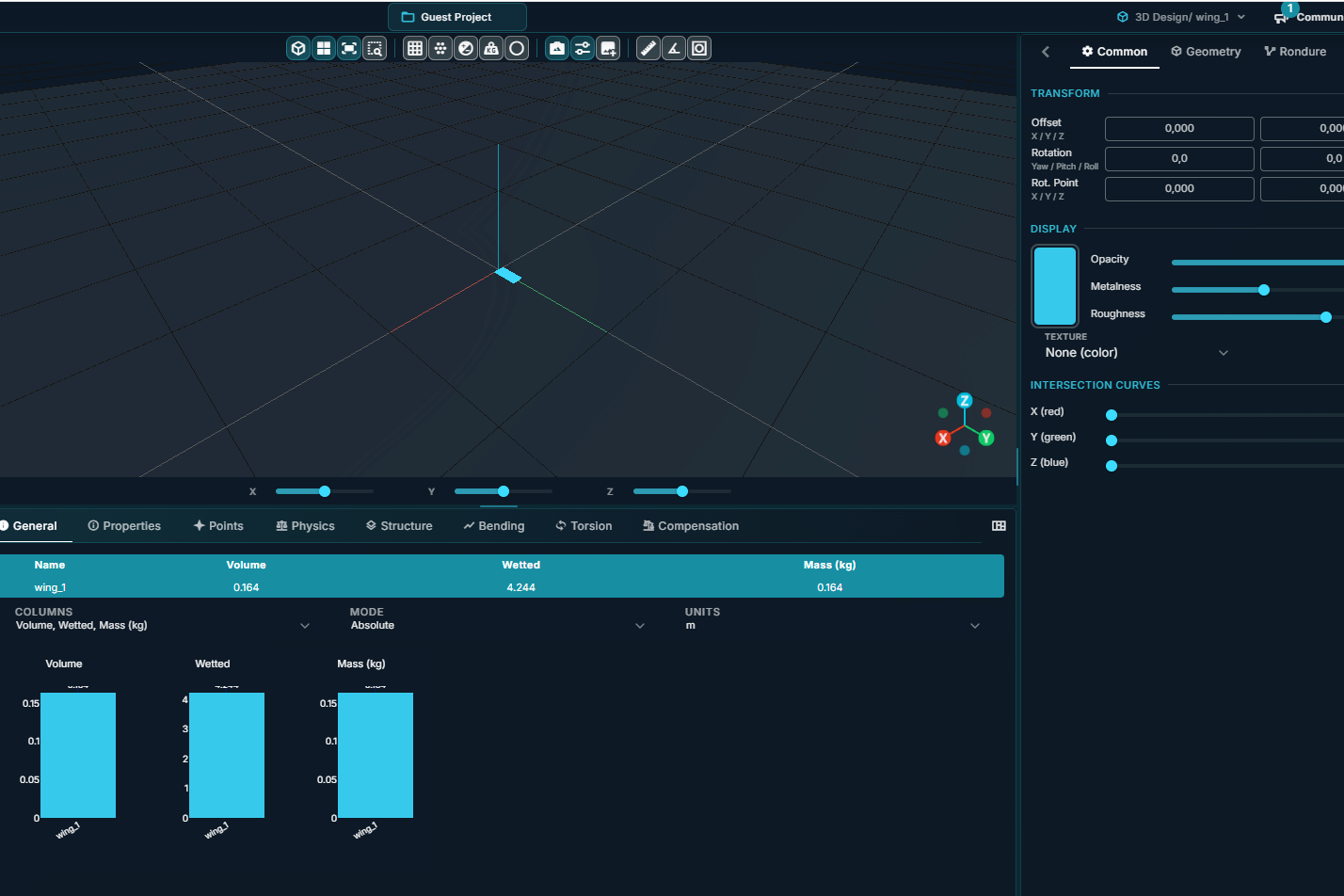Click the back chevron in right panel
1344x896 pixels.
1046,52
